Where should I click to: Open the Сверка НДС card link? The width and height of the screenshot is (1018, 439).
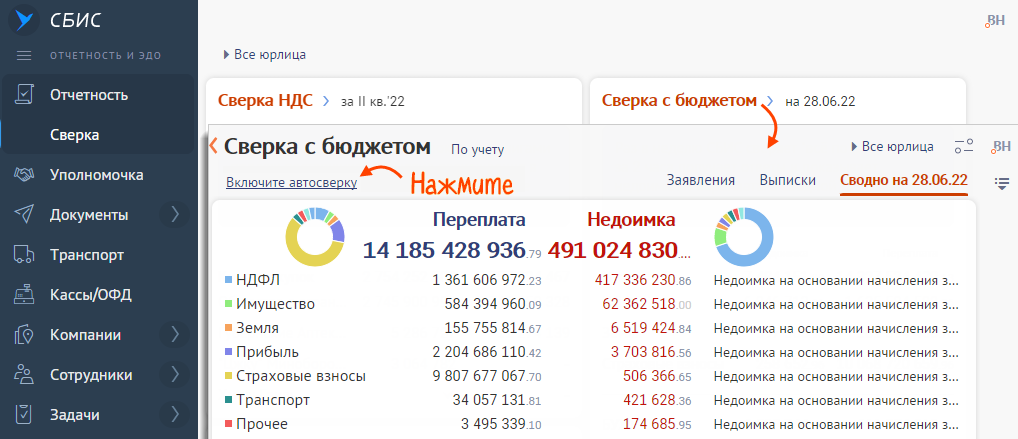tap(265, 101)
